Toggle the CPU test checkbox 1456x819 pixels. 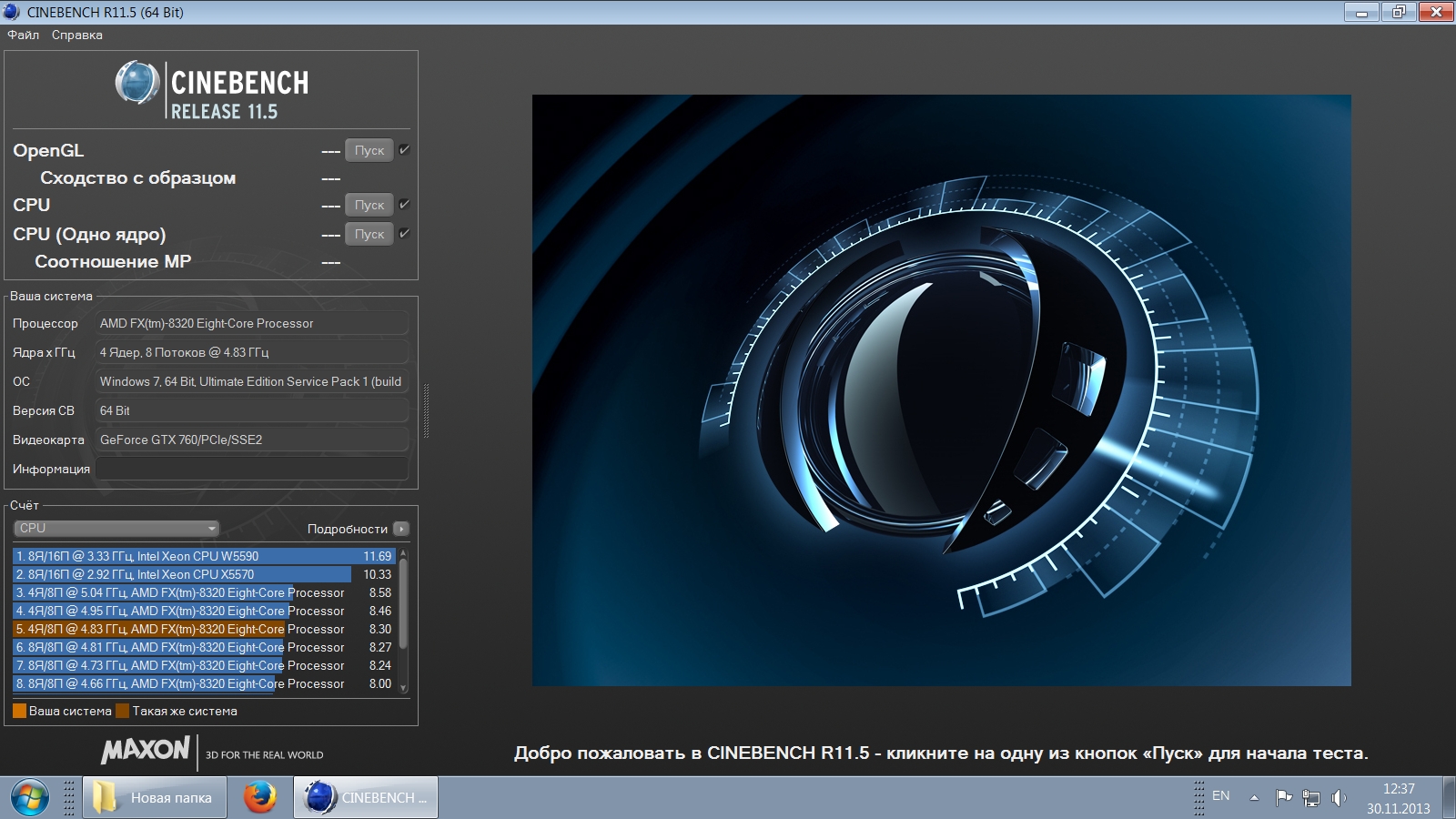coord(405,205)
